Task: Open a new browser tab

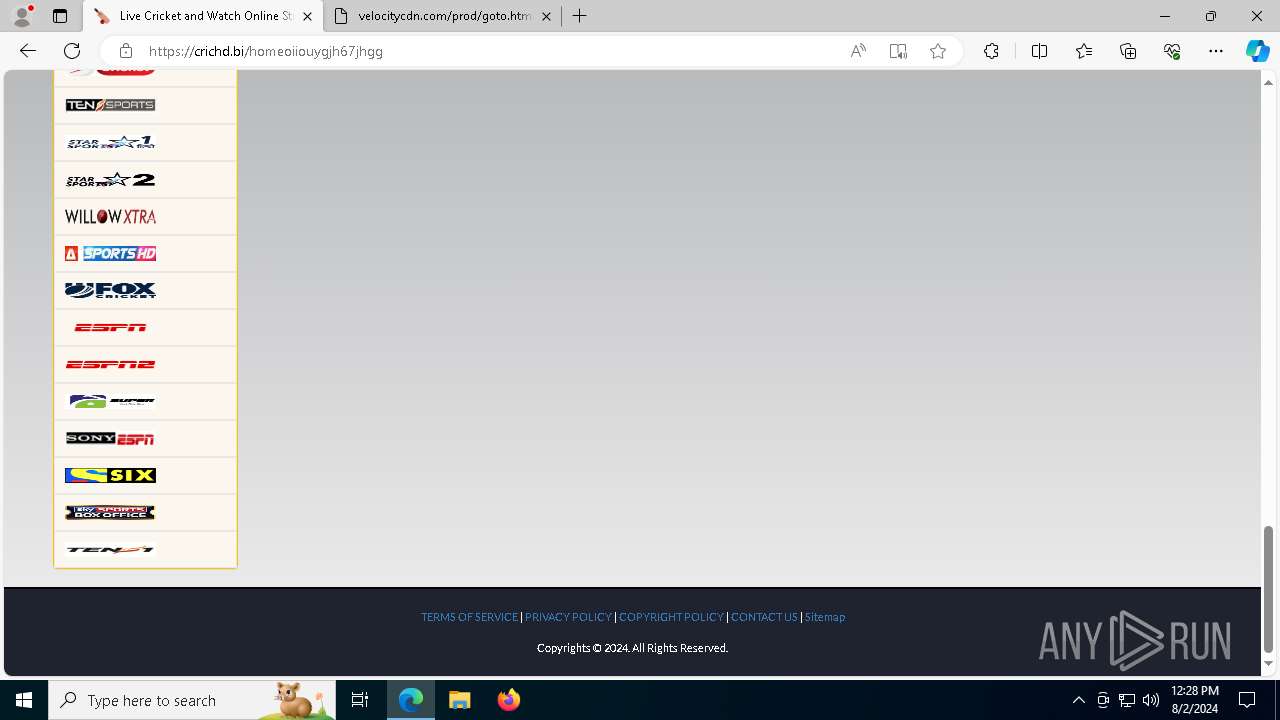Action: click(580, 16)
